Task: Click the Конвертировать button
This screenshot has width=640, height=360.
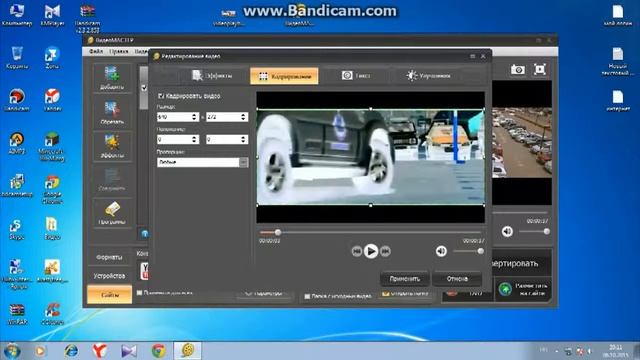Action: [521, 264]
